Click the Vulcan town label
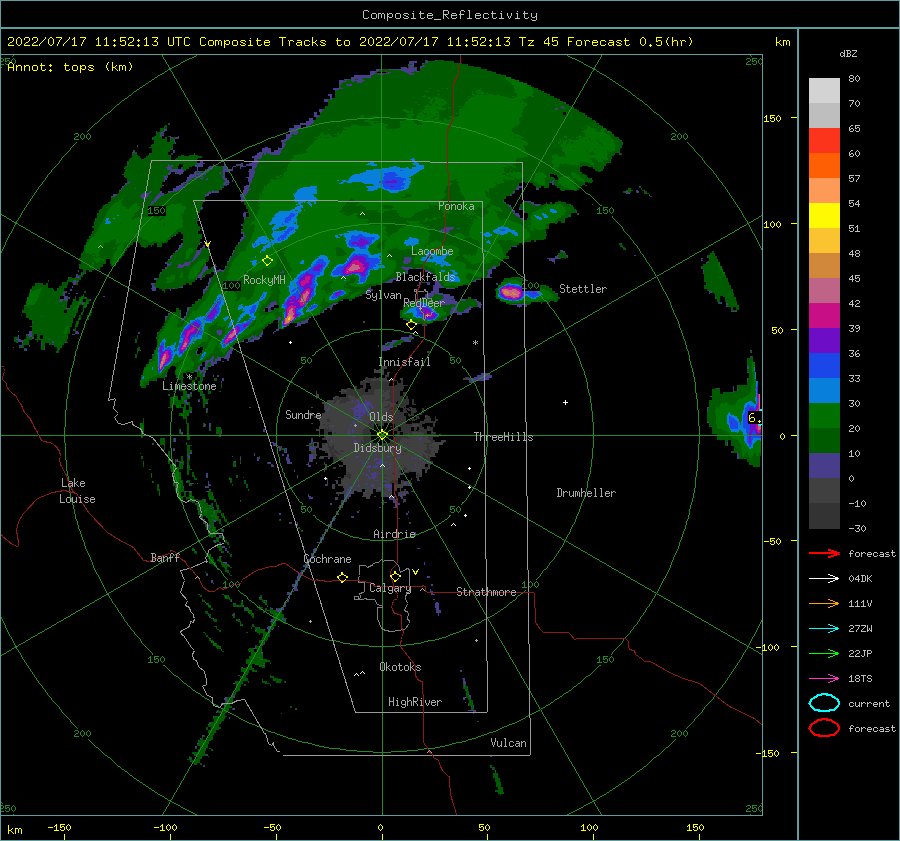The height and width of the screenshot is (841, 900). click(x=508, y=743)
